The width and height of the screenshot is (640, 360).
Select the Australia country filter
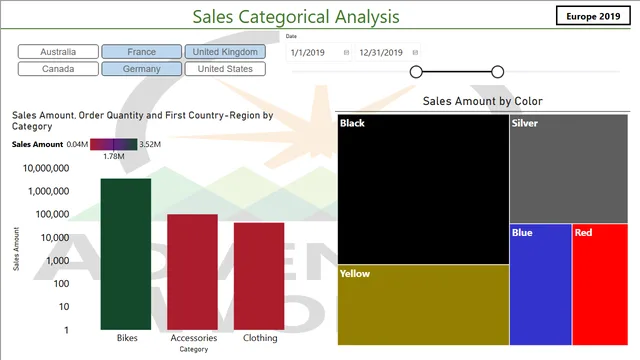[x=58, y=52]
